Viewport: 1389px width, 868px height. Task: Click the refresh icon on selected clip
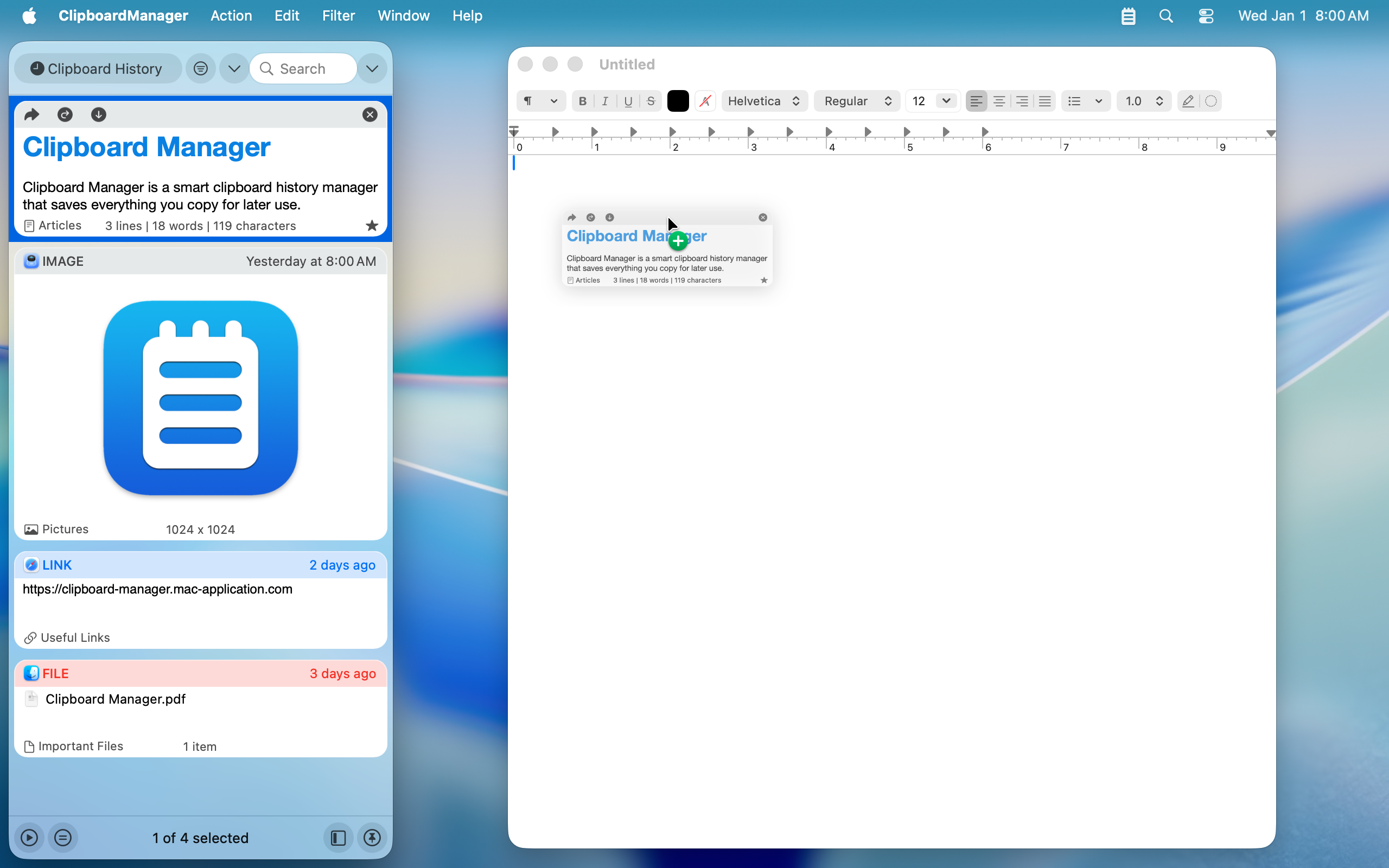click(x=65, y=115)
